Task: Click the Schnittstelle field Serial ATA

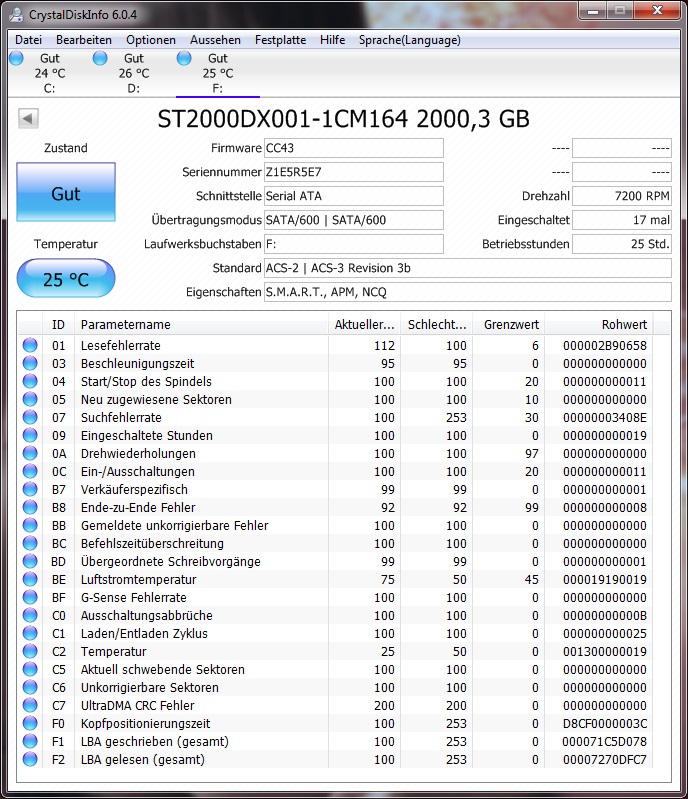Action: (x=354, y=196)
